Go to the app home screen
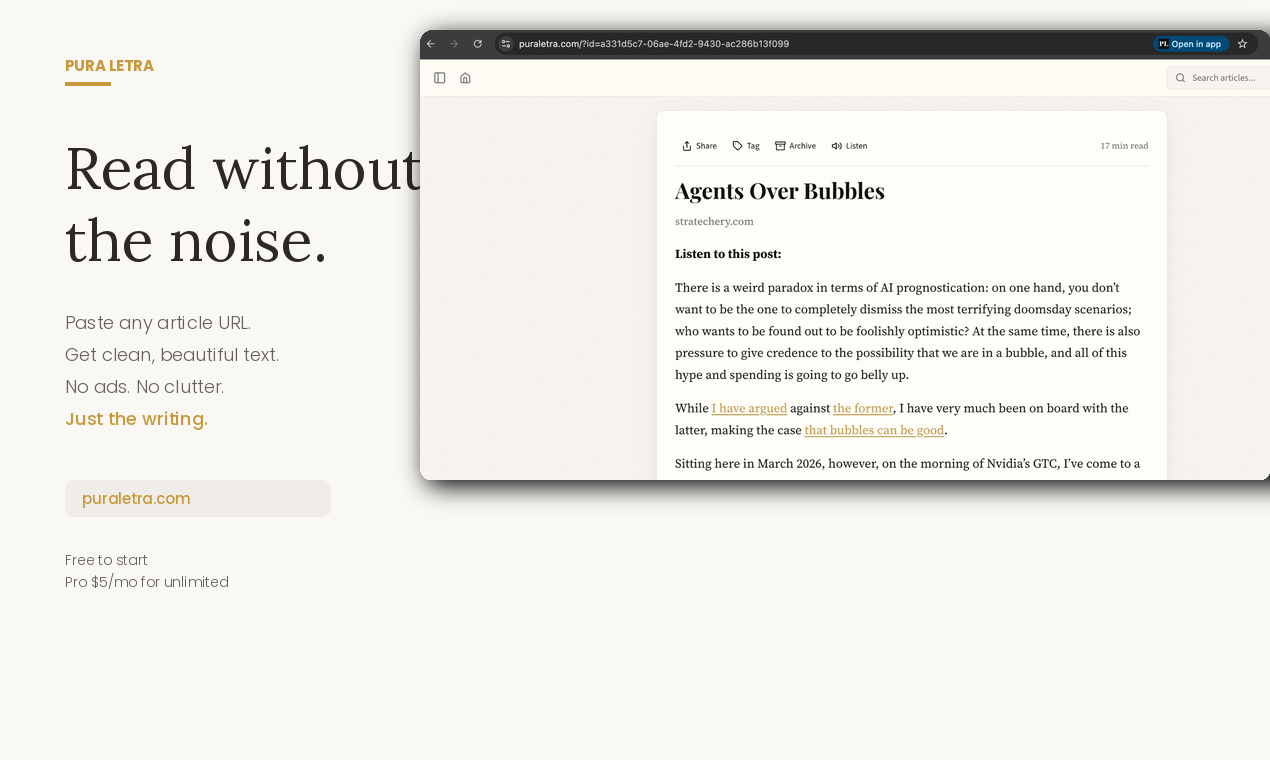Screen dimensions: 1270x760 [465, 77]
